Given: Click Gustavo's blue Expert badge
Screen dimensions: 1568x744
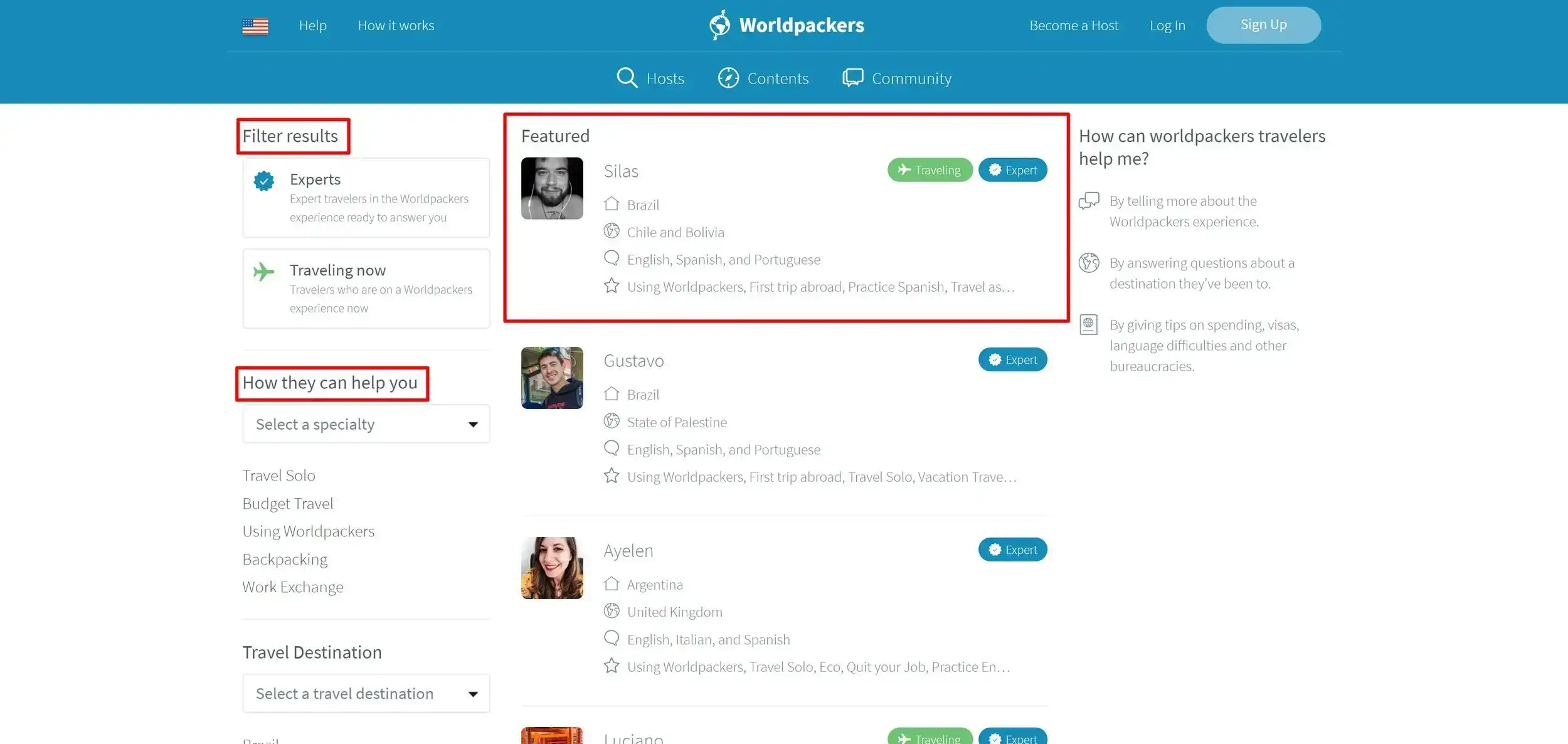Looking at the screenshot, I should (1012, 359).
